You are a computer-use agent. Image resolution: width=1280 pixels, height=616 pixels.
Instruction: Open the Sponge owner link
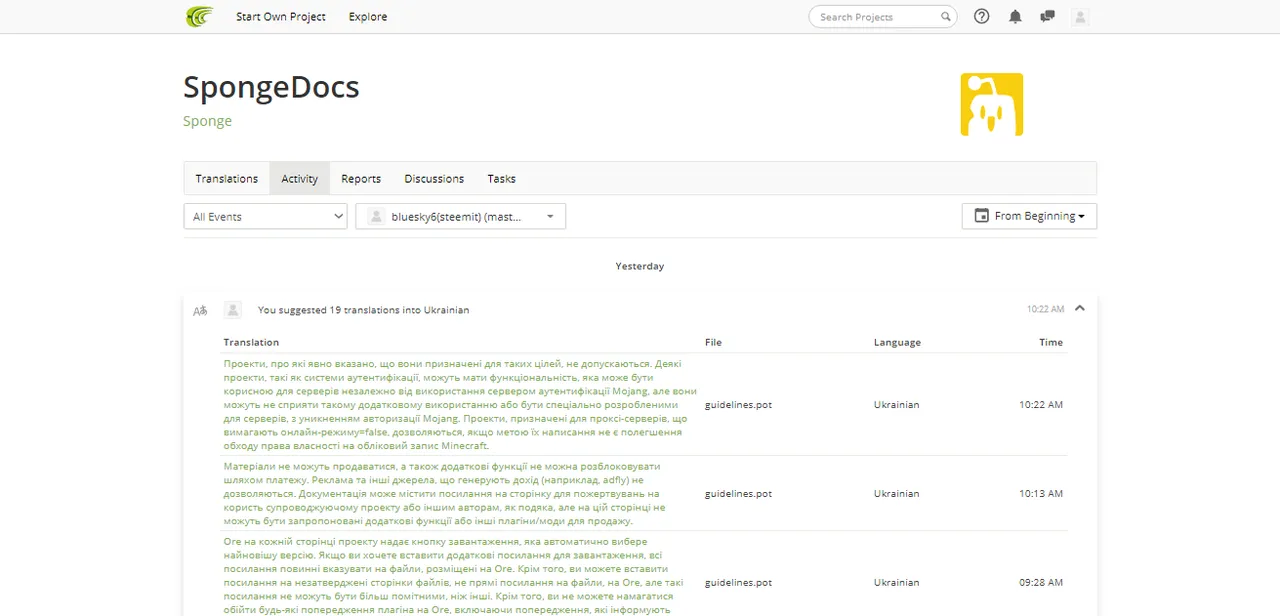[x=207, y=121]
